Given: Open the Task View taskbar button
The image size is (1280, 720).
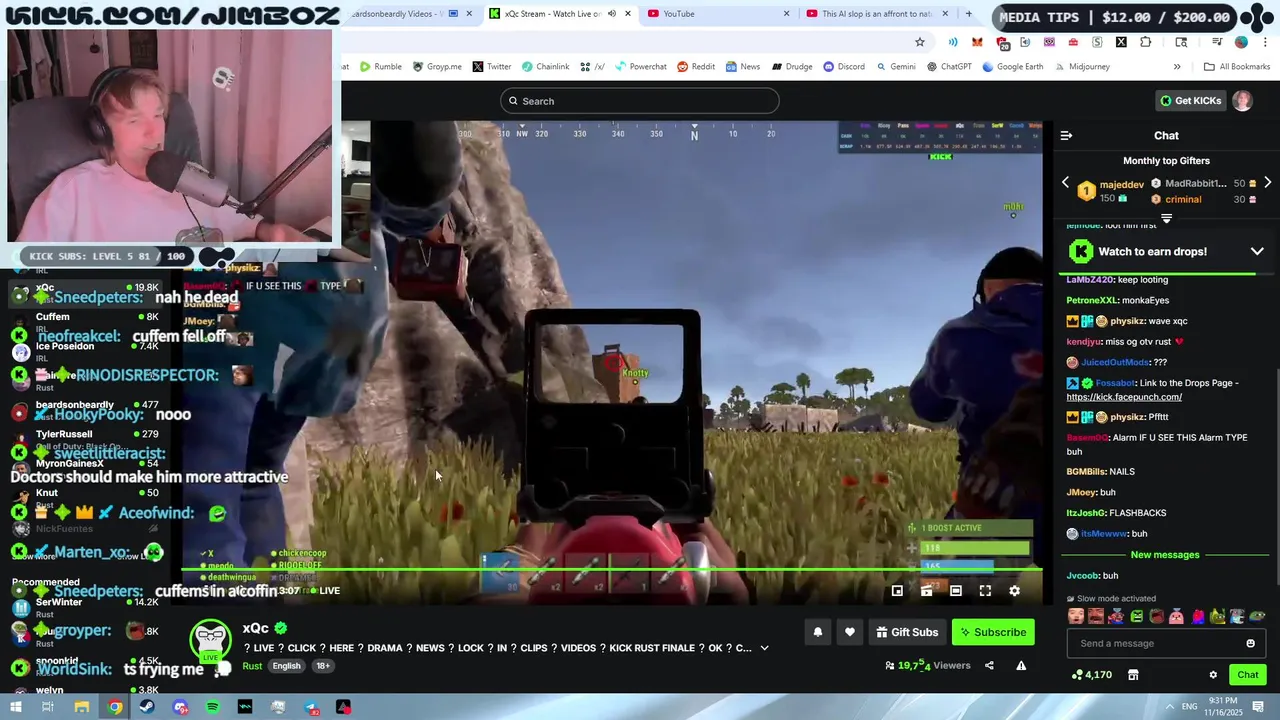Looking at the screenshot, I should pos(48,707).
